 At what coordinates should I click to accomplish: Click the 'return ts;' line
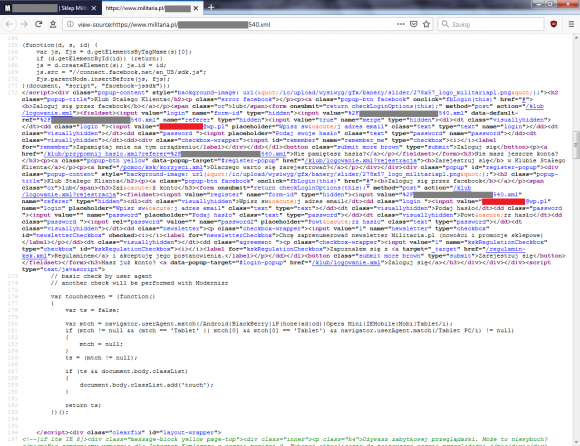(x=83, y=405)
